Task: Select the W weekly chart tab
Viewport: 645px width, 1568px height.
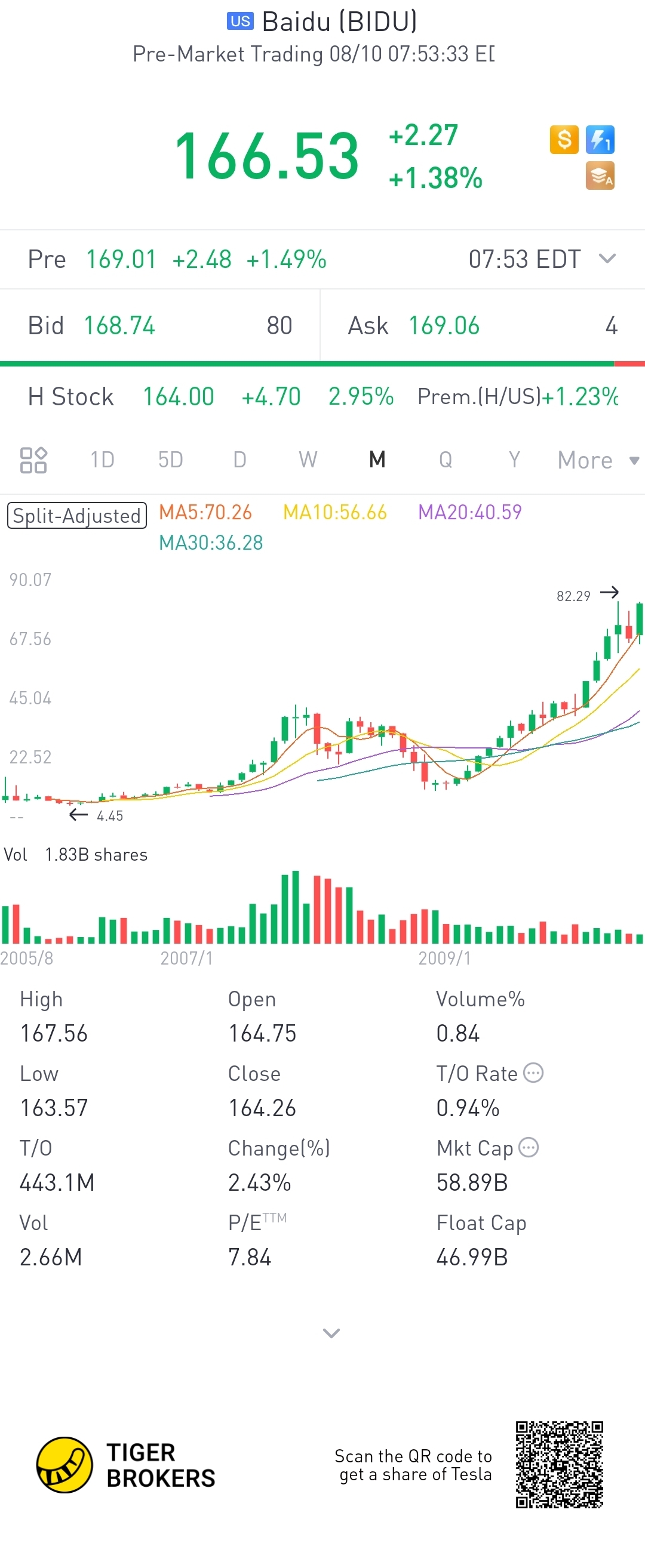Action: click(308, 460)
